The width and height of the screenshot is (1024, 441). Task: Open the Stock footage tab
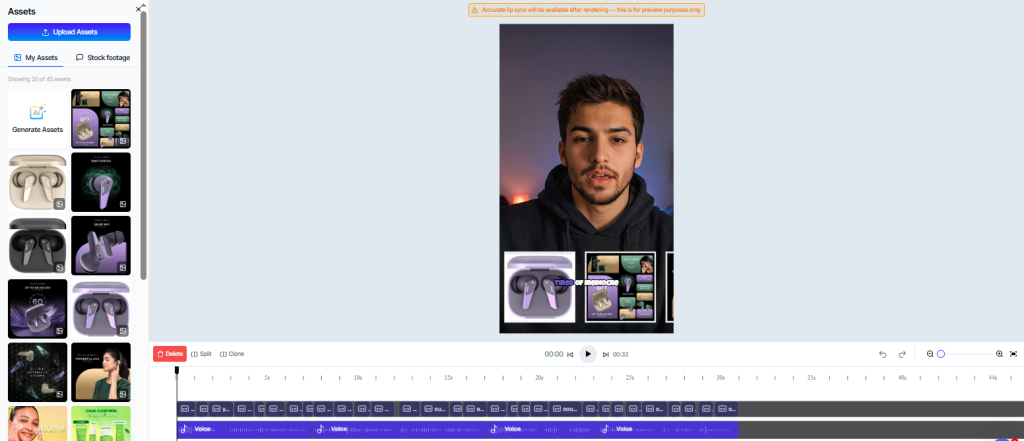tap(103, 57)
